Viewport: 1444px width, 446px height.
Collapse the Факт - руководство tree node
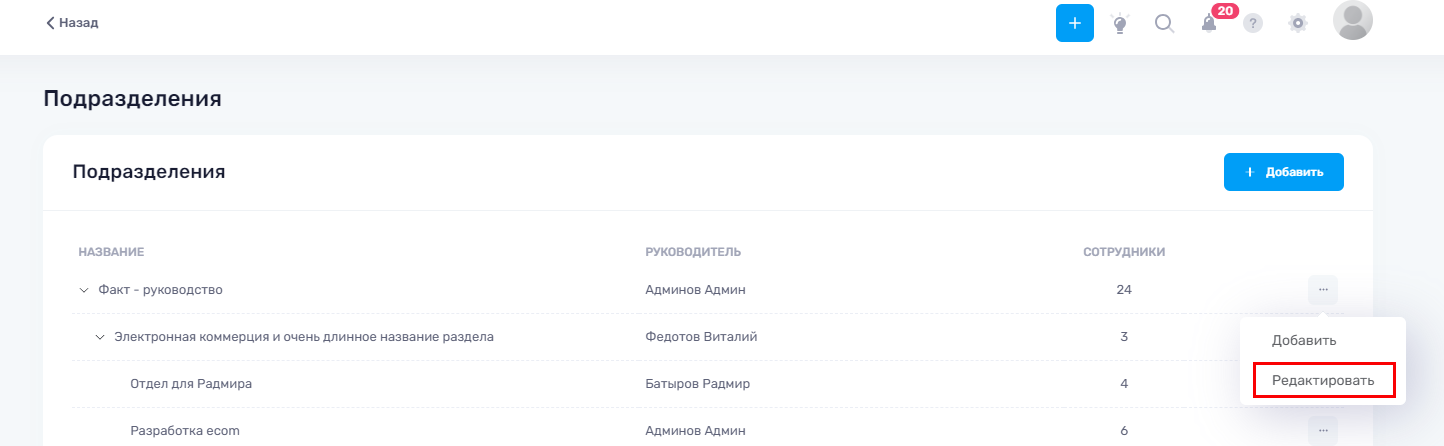[84, 290]
